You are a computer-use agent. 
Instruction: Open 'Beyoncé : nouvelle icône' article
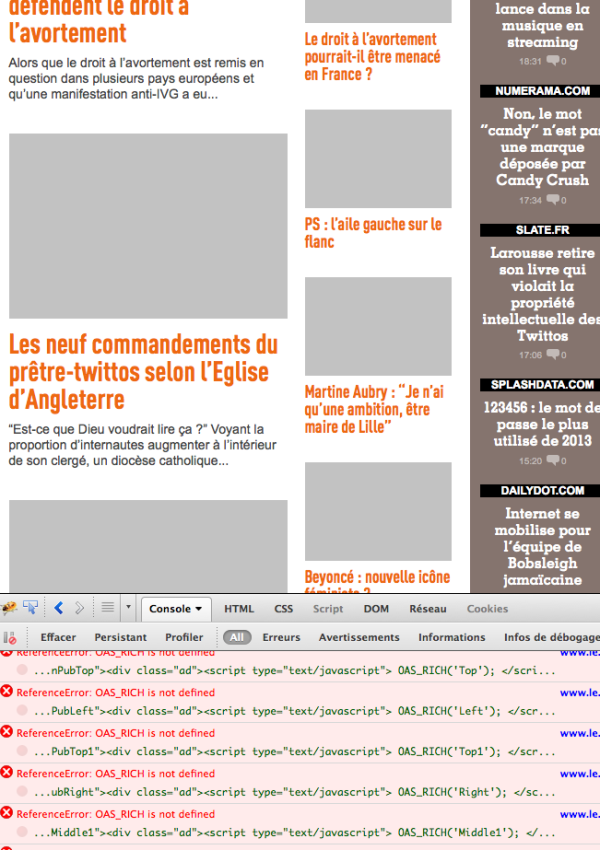pos(377,580)
